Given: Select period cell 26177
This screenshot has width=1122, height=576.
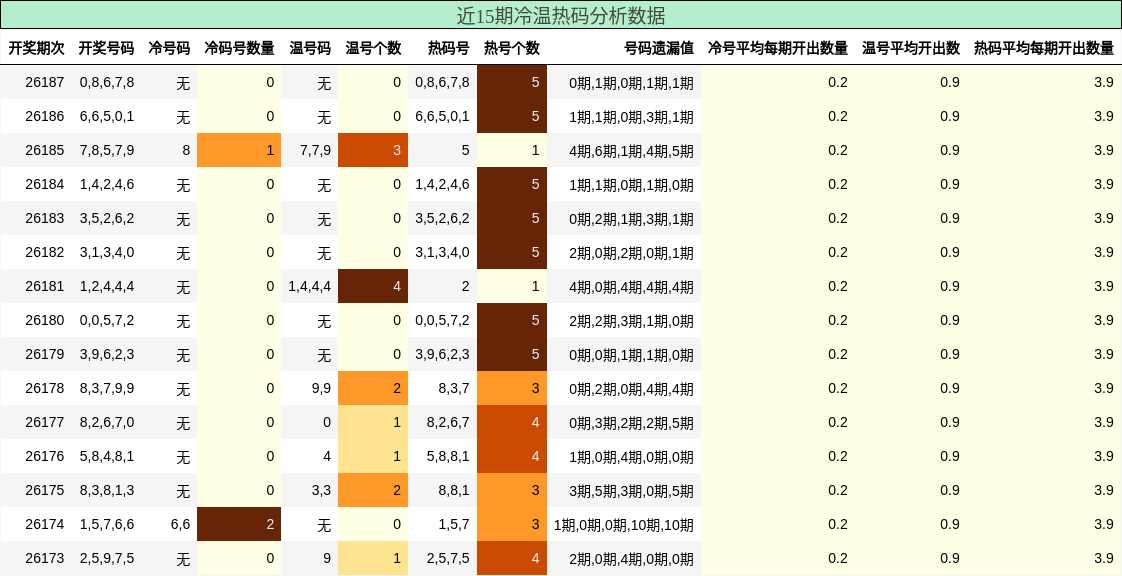Looking at the screenshot, I should pos(44,422).
